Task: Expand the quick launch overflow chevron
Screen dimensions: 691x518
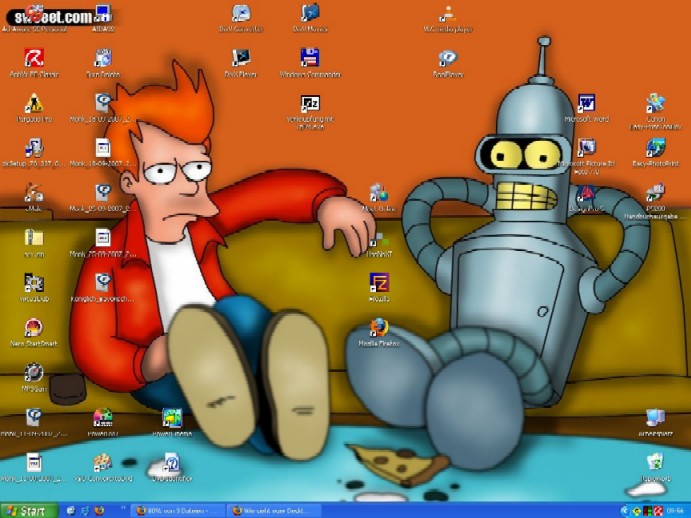Action: (x=123, y=509)
